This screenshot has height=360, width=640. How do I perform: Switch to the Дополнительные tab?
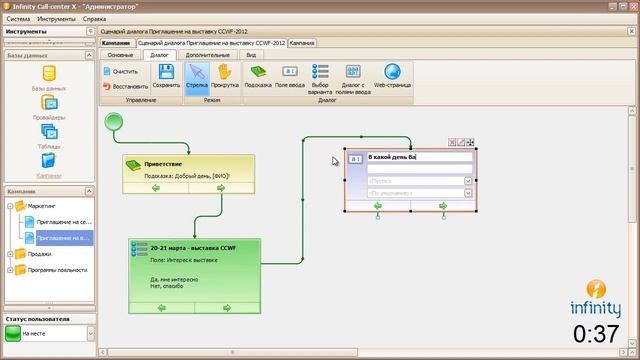click(207, 55)
